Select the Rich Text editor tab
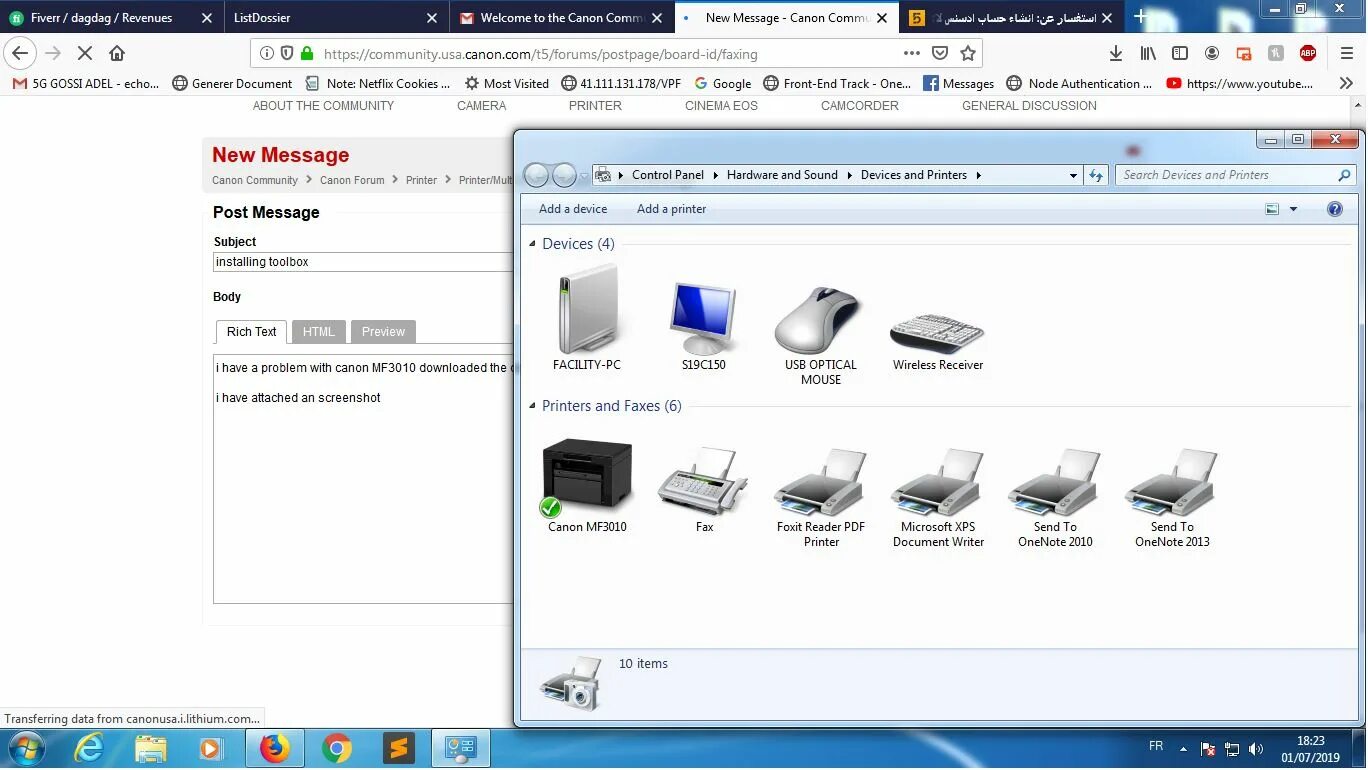The height and width of the screenshot is (770, 1368). [251, 332]
